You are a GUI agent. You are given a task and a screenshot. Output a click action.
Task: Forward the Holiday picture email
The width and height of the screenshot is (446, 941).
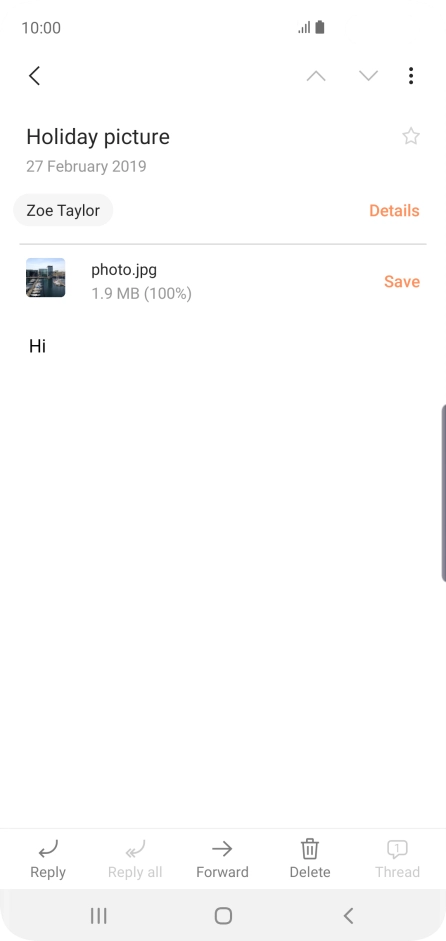tap(222, 859)
